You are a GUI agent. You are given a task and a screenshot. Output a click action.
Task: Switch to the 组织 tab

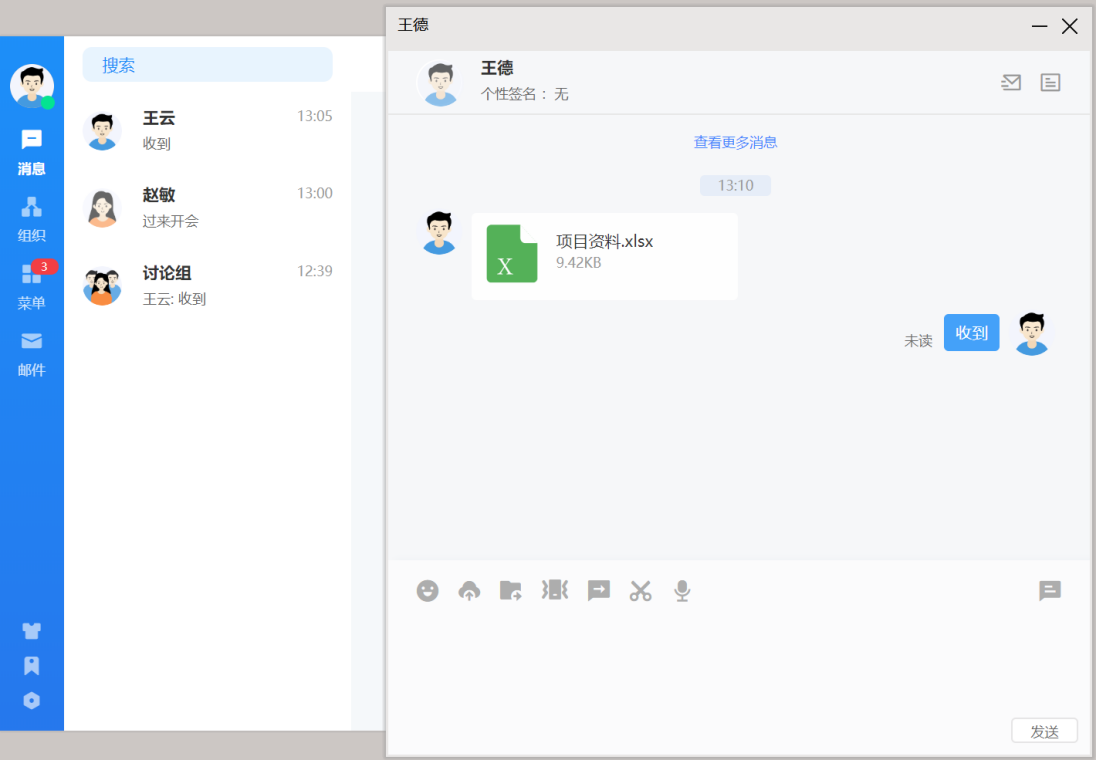[32, 219]
